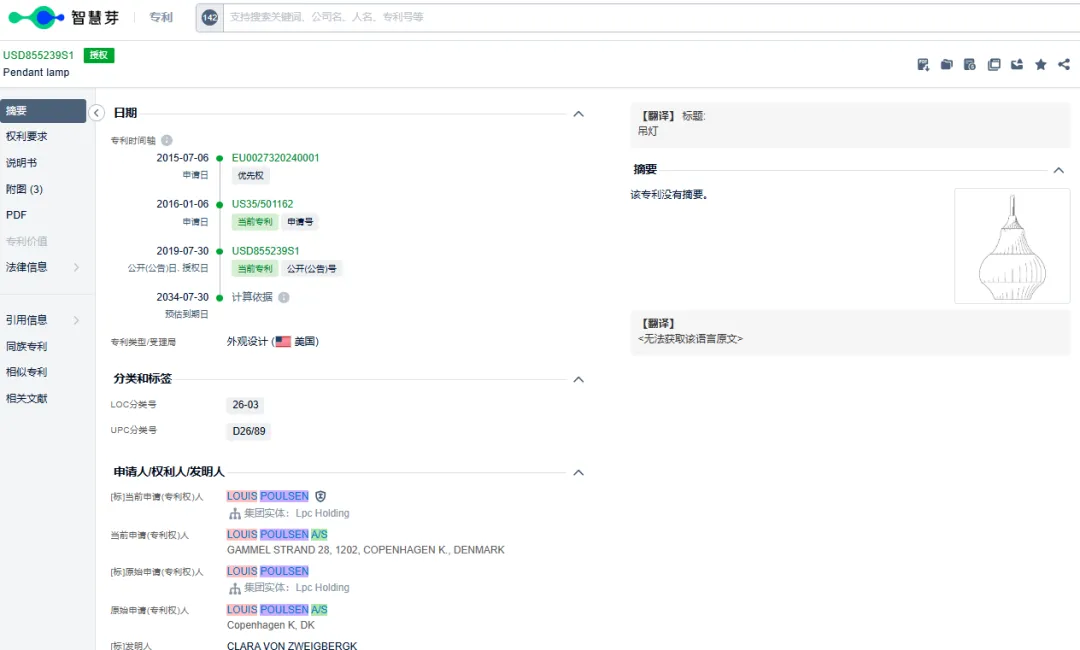Open the pendant lamp drawing thumbnail
The height and width of the screenshot is (650, 1080).
pos(1012,246)
